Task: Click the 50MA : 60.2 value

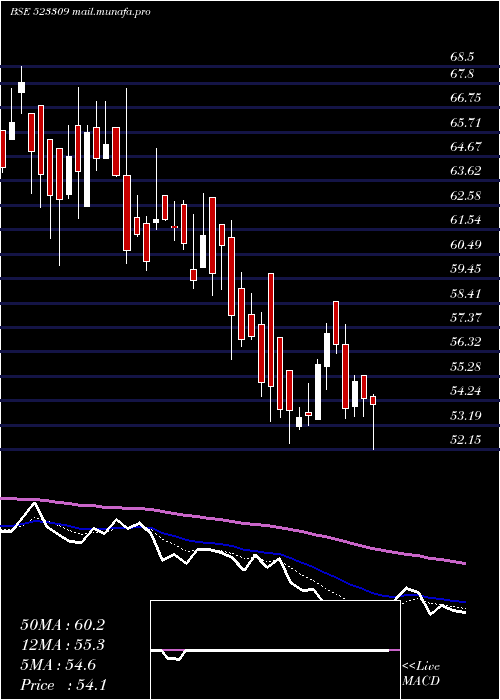Action: pos(62,625)
